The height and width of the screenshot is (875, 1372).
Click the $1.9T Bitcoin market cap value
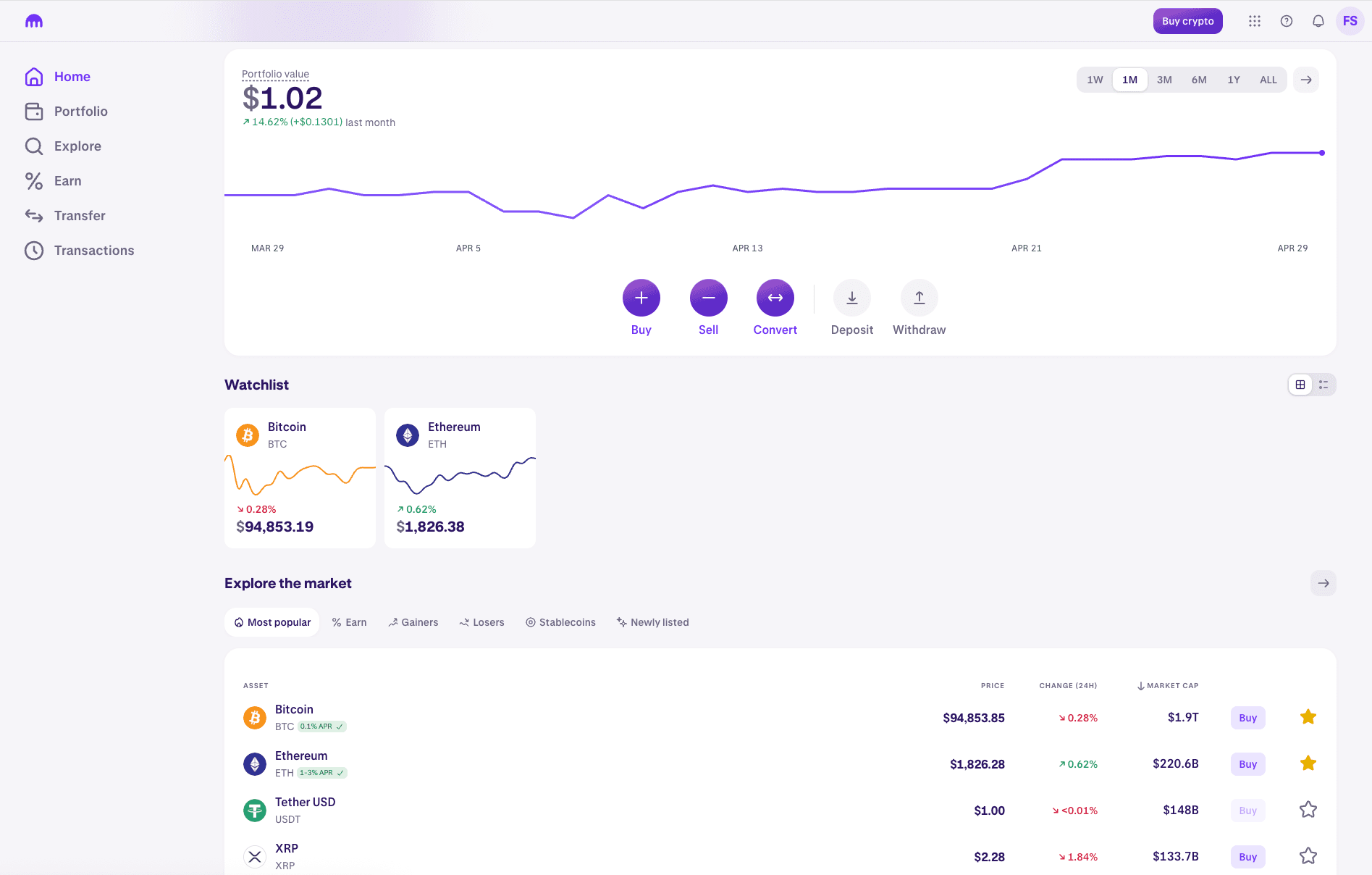click(1183, 717)
